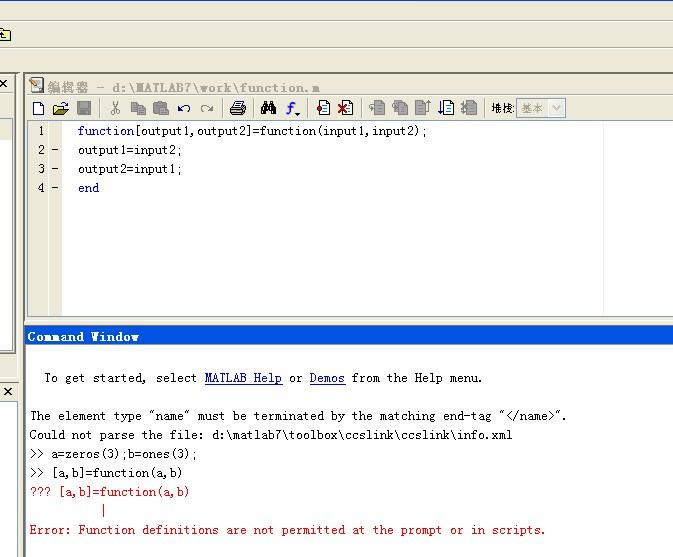Viewport: 673px width, 557px height.
Task: Click the stack label 堆栈 in toolbar
Action: point(503,108)
